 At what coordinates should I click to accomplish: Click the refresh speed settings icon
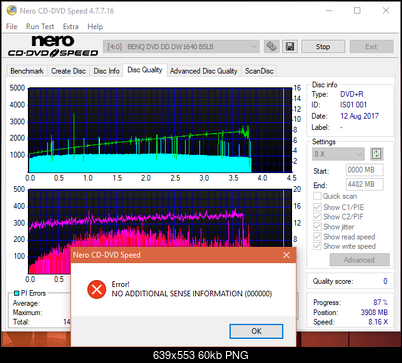[376, 154]
